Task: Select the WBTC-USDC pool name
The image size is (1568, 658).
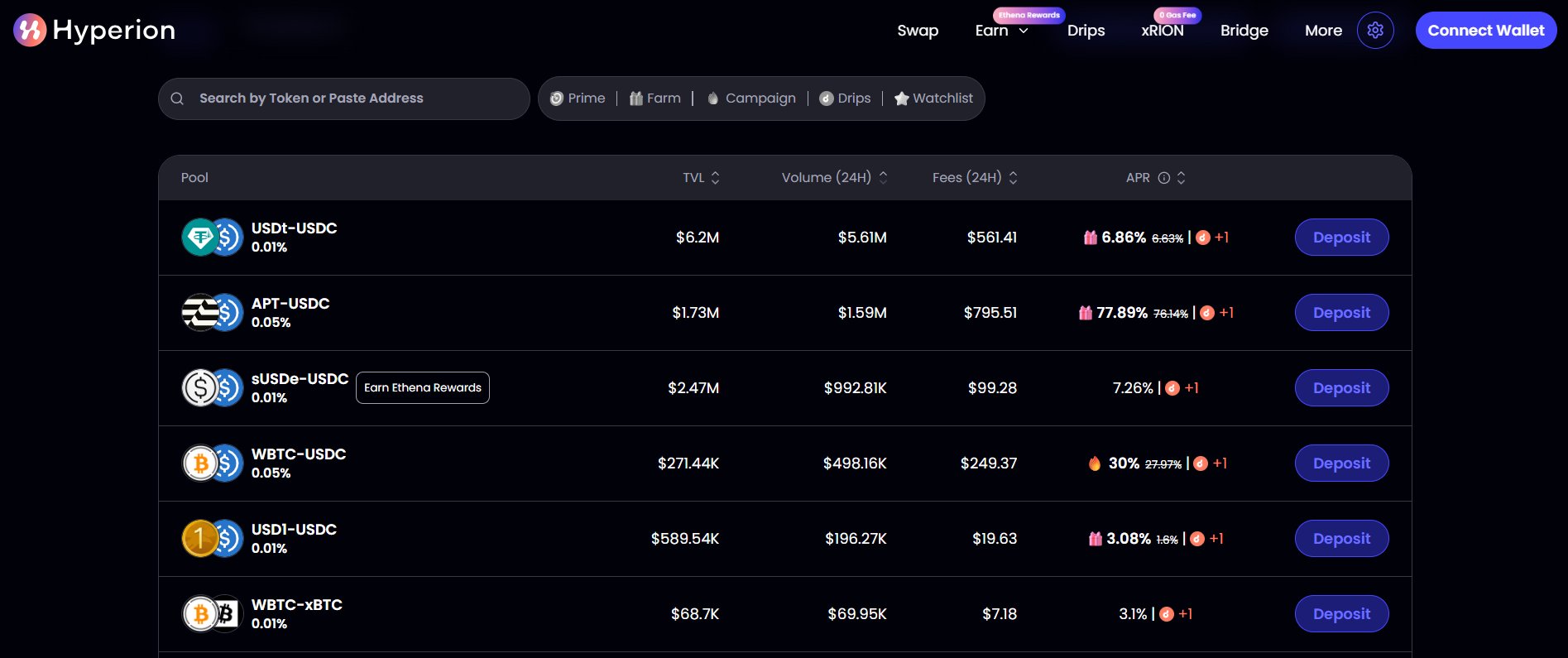Action: pos(299,454)
